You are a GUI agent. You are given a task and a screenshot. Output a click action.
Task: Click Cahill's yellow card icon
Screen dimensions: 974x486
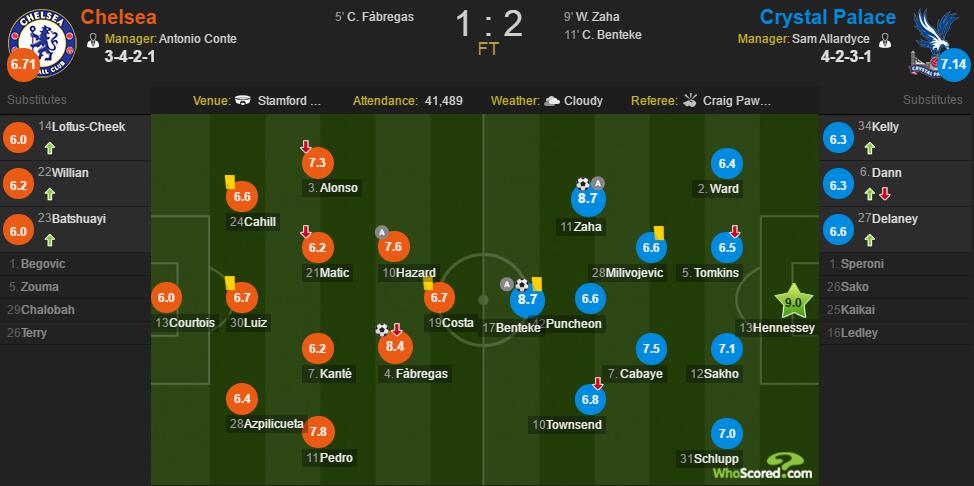coord(230,182)
